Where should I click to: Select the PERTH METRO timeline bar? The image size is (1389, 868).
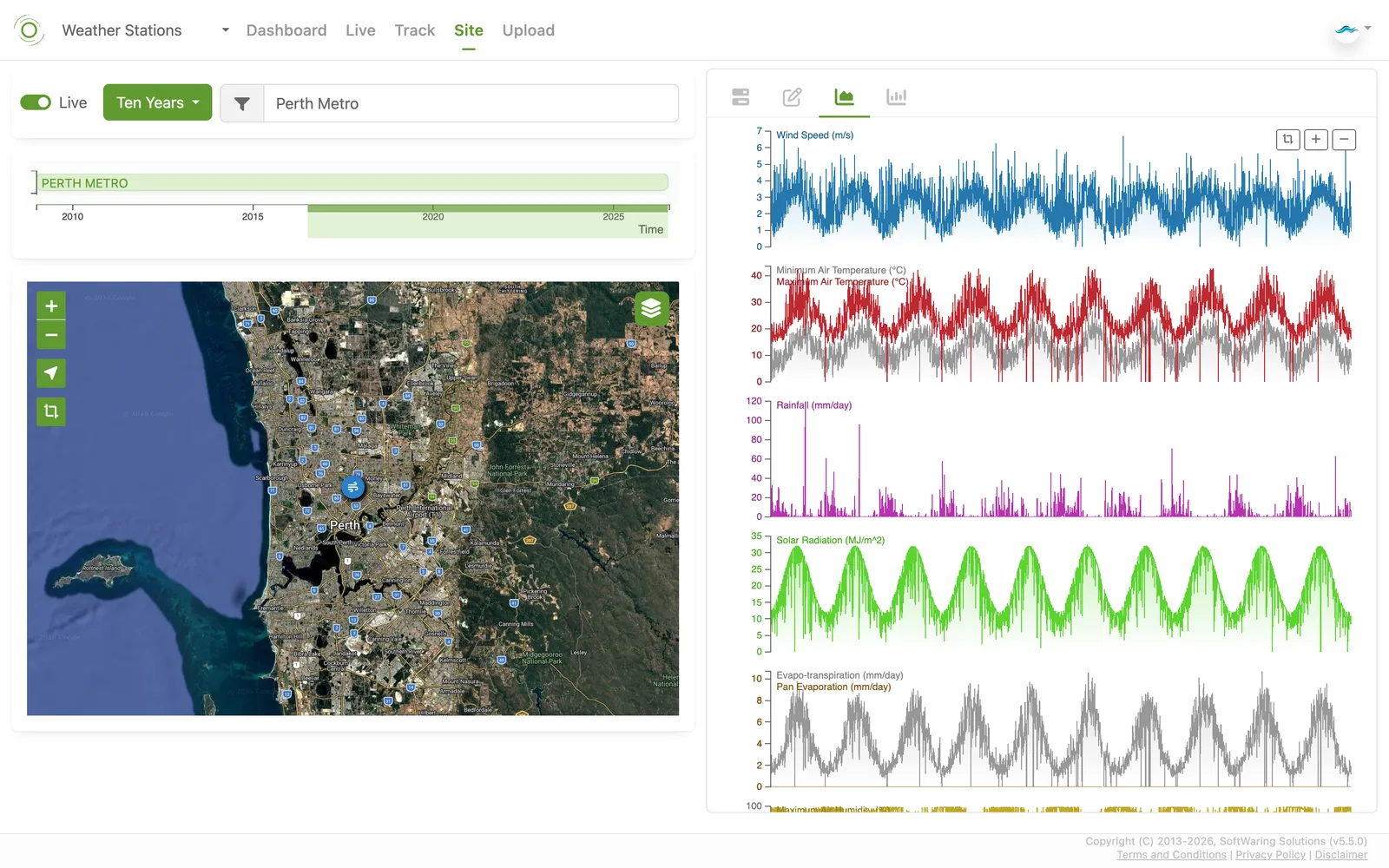354,182
